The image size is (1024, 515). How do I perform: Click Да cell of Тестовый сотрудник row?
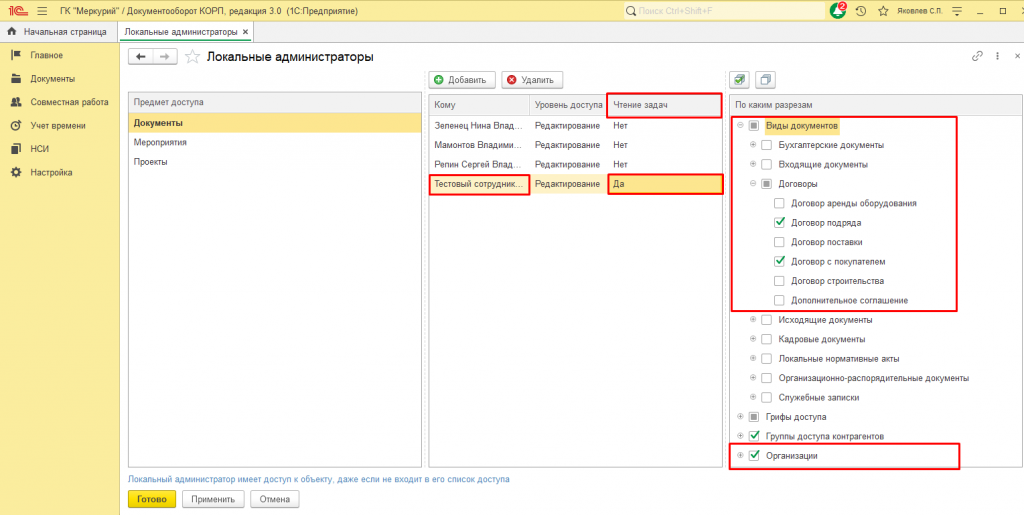[x=665, y=185]
